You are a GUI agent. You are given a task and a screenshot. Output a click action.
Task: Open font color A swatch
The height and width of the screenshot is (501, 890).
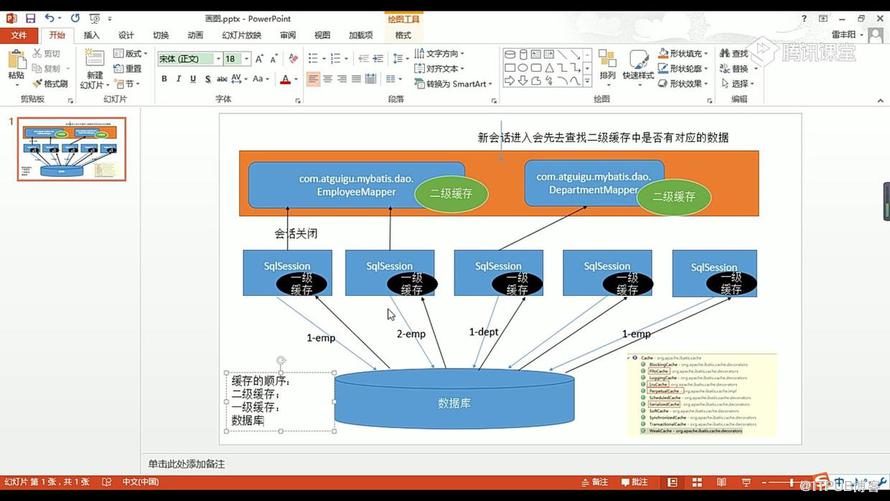[286, 79]
